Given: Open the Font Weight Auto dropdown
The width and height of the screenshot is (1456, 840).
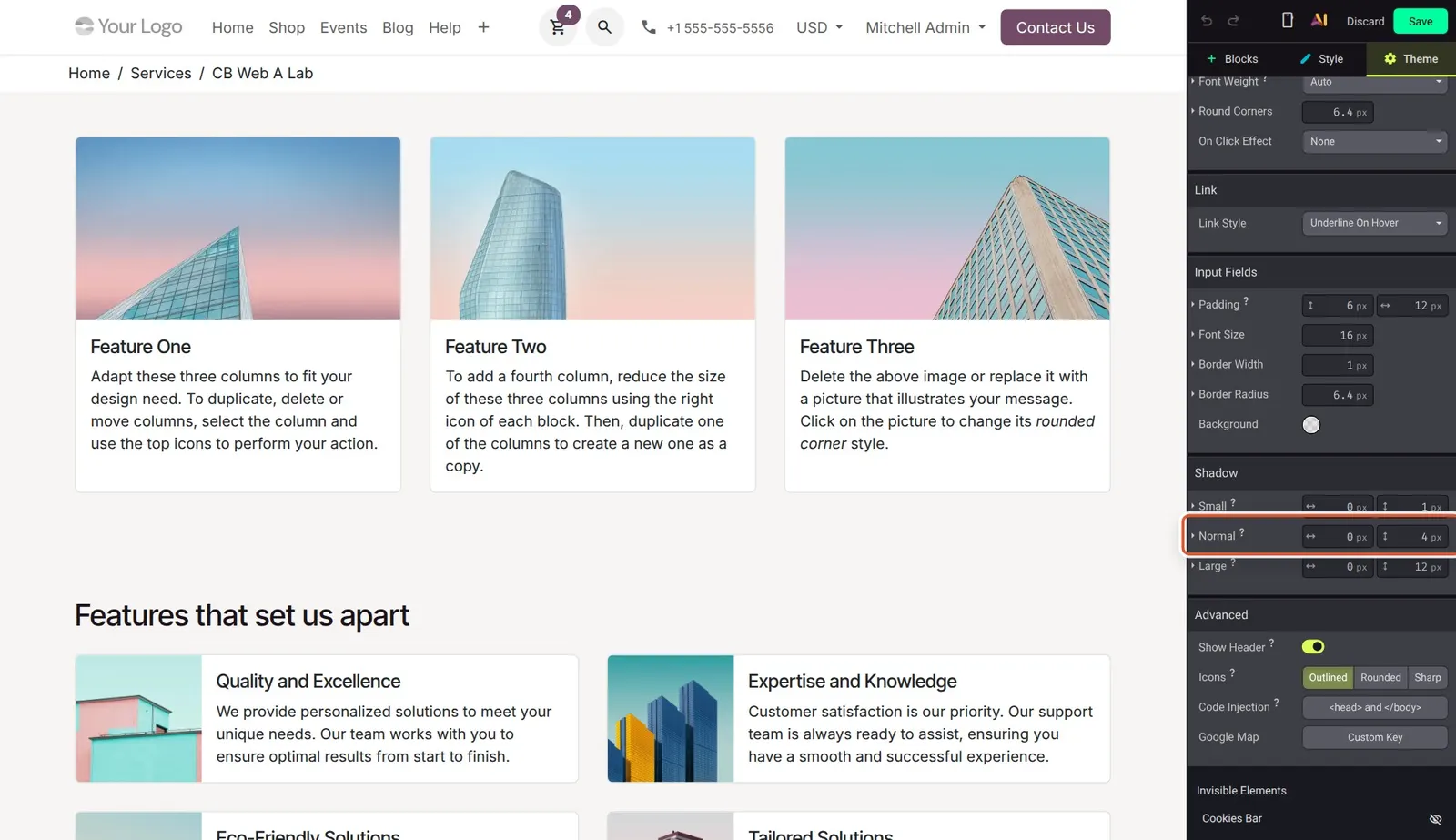Looking at the screenshot, I should point(1374,82).
